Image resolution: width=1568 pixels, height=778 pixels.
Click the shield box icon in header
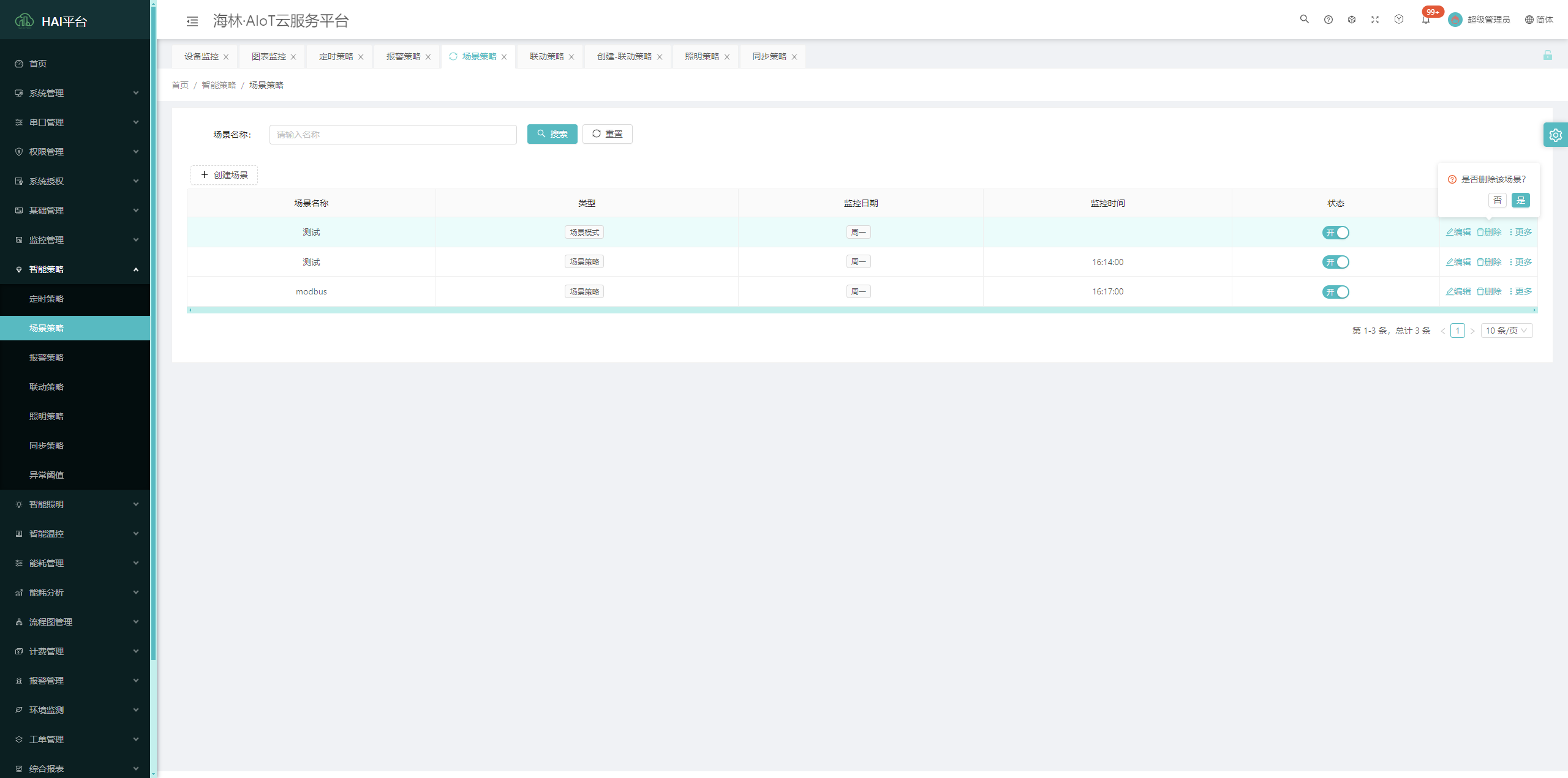click(x=1399, y=20)
